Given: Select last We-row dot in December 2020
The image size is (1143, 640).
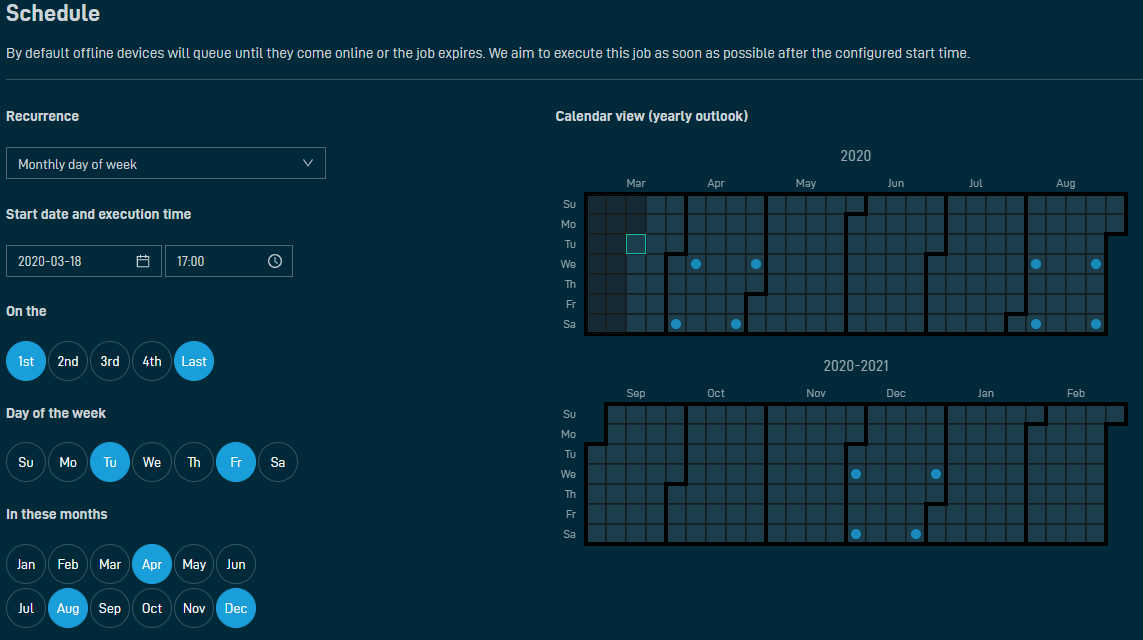Looking at the screenshot, I should coord(936,474).
